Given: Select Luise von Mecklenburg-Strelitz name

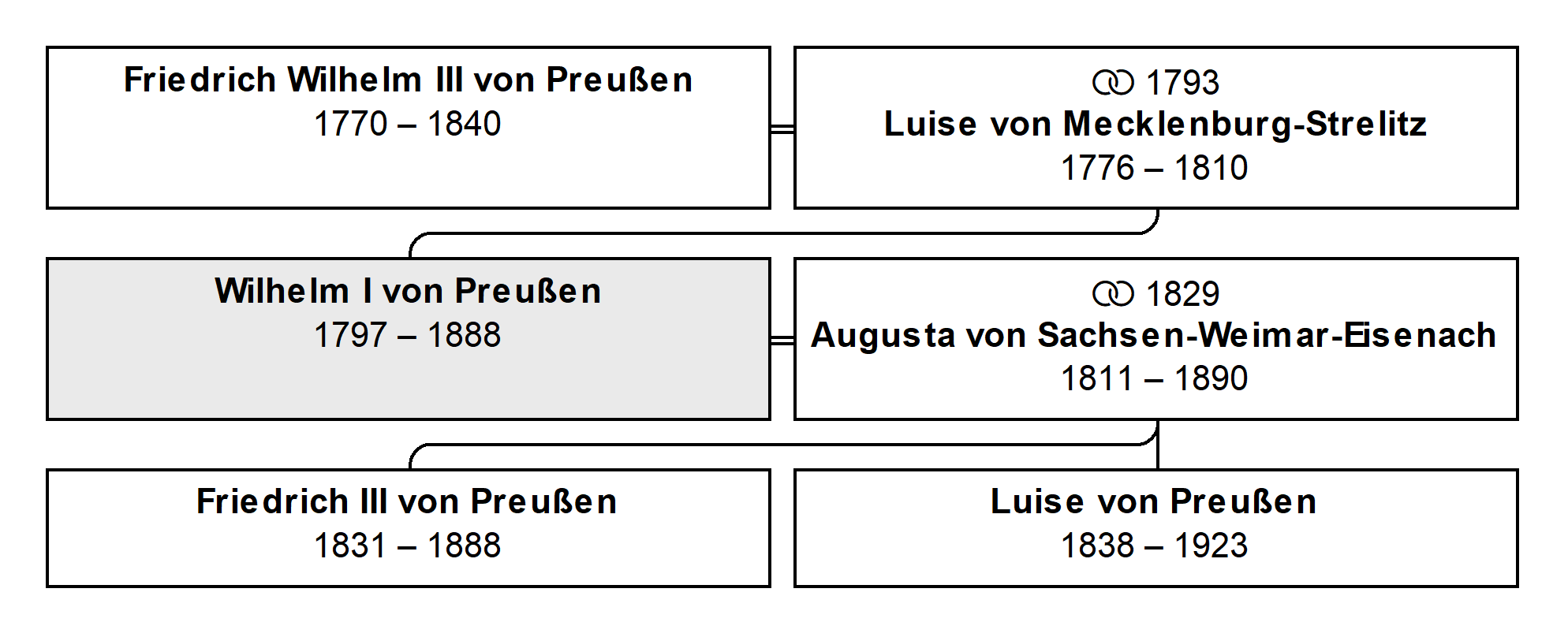Looking at the screenshot, I should coord(1155,124).
